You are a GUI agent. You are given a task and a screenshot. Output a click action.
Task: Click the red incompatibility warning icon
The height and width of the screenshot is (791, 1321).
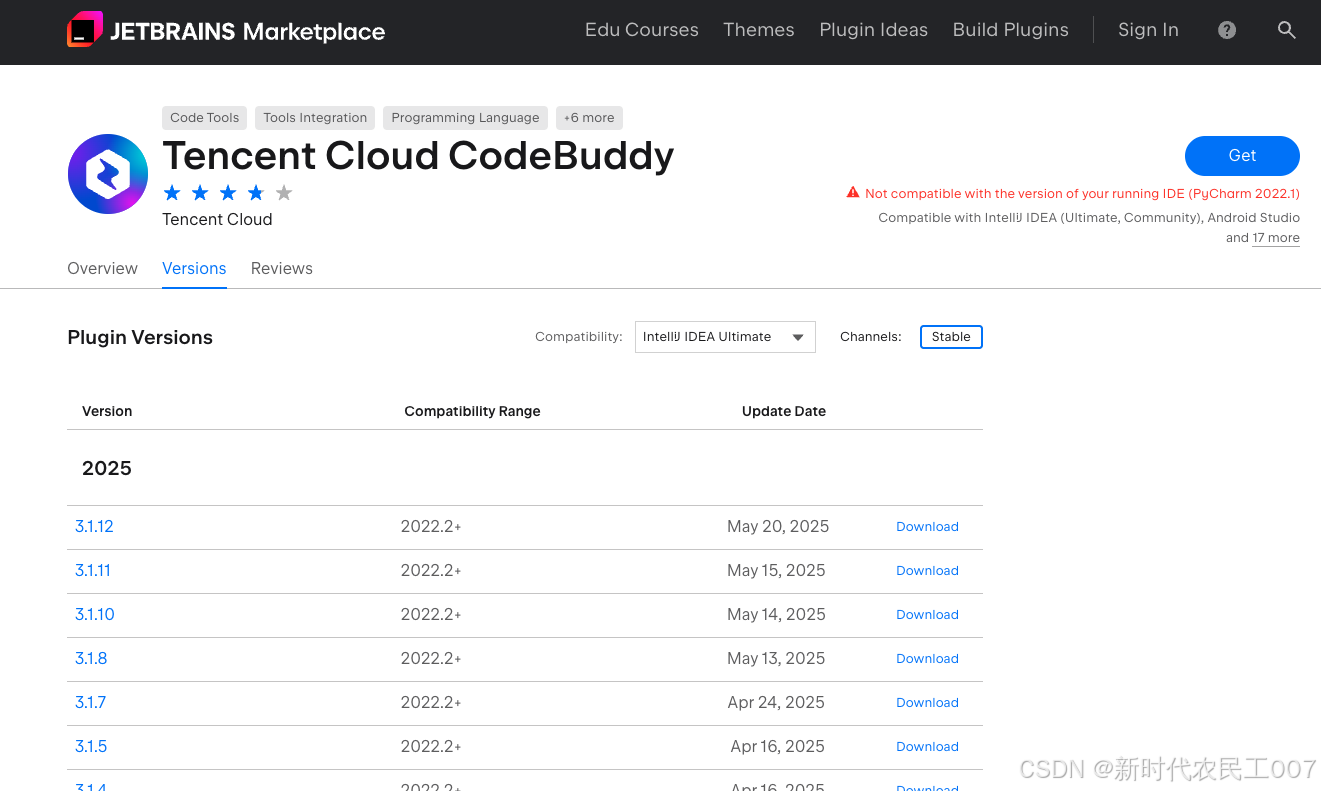point(853,193)
